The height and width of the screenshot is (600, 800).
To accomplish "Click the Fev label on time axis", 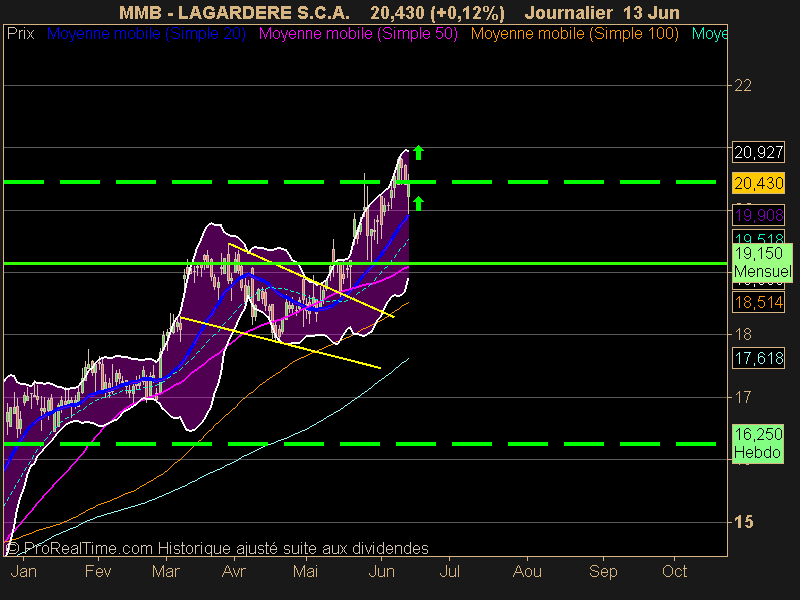I will 98,571.
